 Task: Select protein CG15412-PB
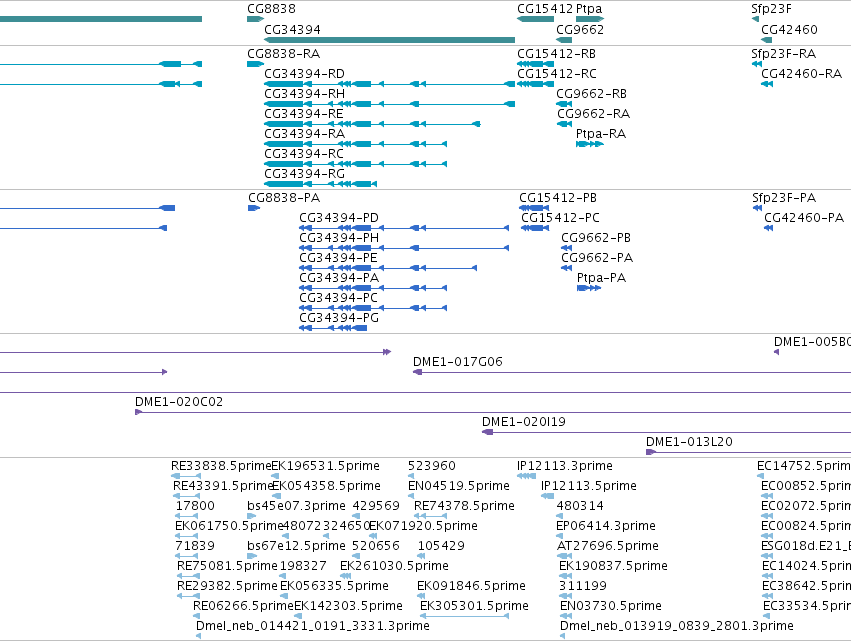coord(558,198)
